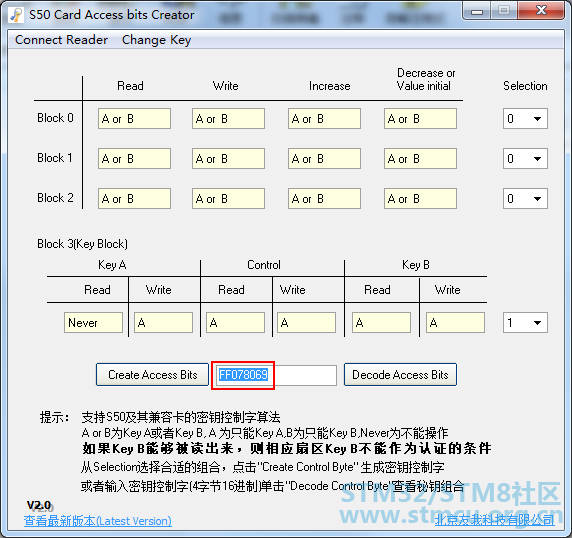Open the Latest Version link
572x538 pixels.
pyautogui.click(x=98, y=521)
